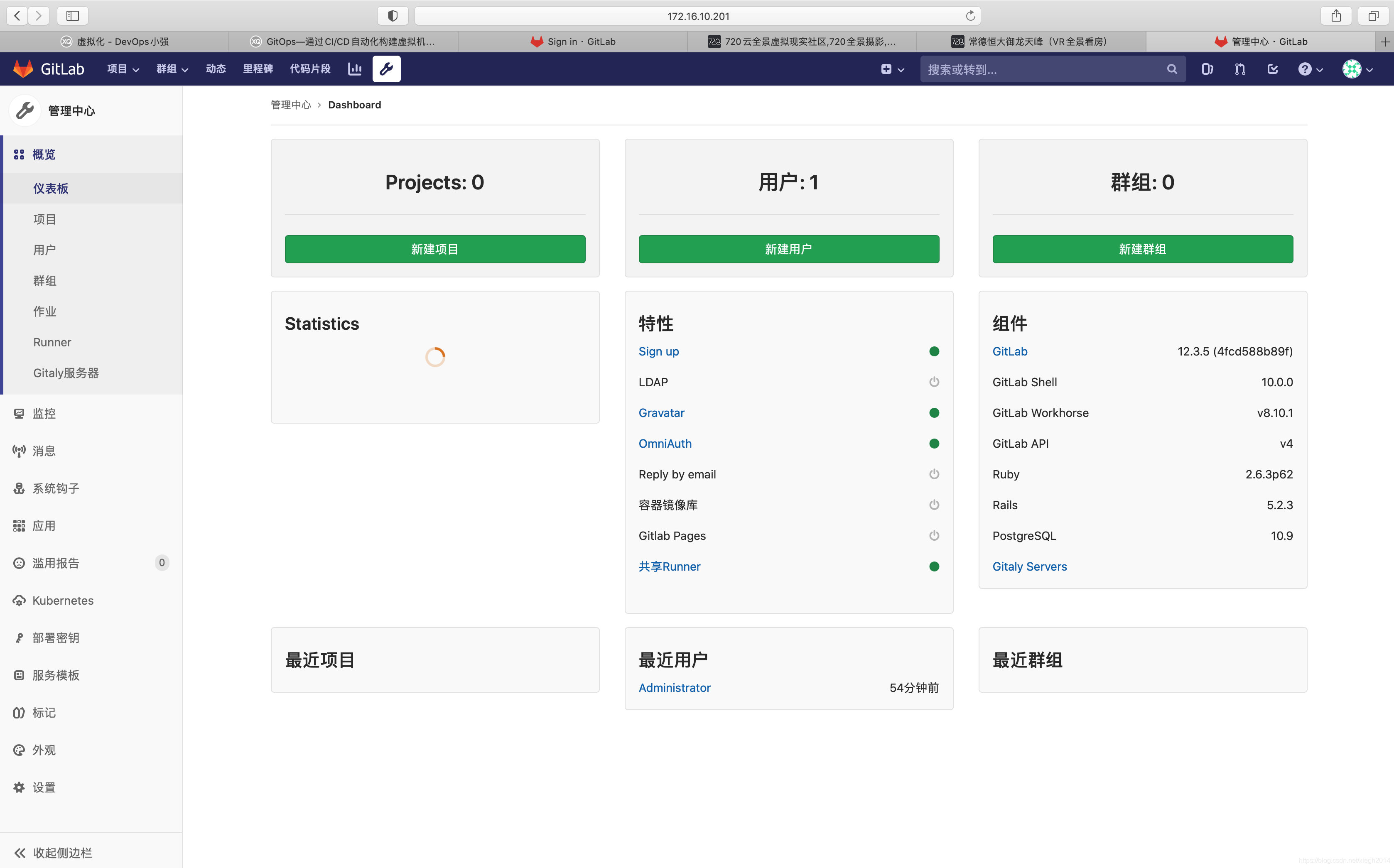Open 设置 settings in the sidebar
The image size is (1394, 868).
pos(92,787)
